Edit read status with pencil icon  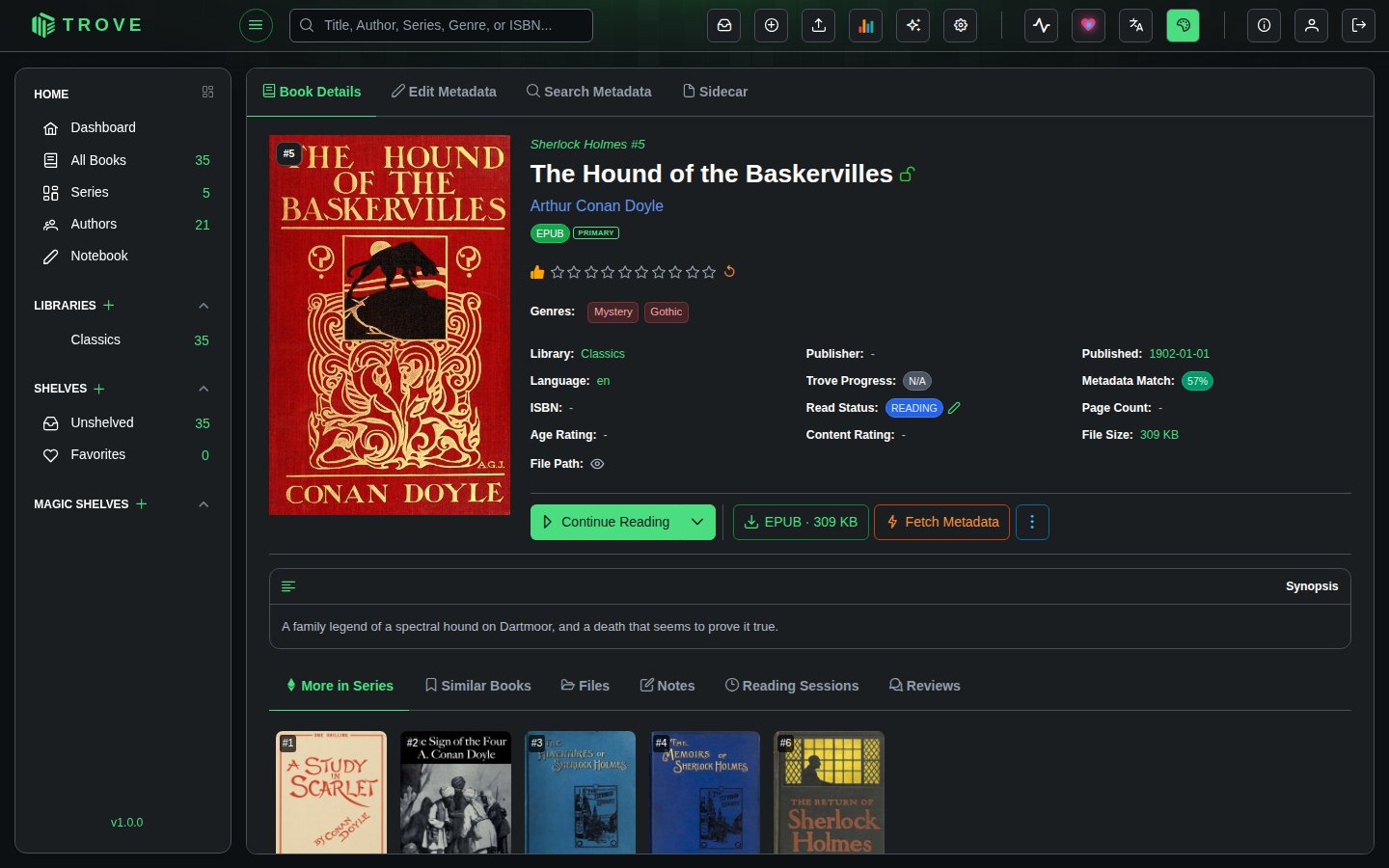[954, 408]
